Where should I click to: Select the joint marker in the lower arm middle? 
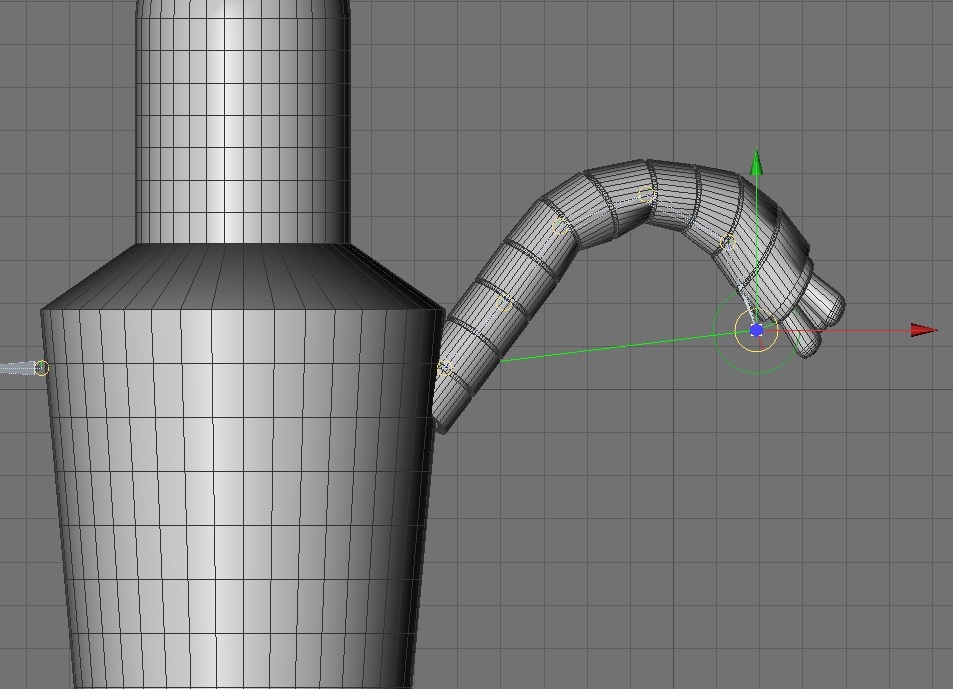click(504, 303)
